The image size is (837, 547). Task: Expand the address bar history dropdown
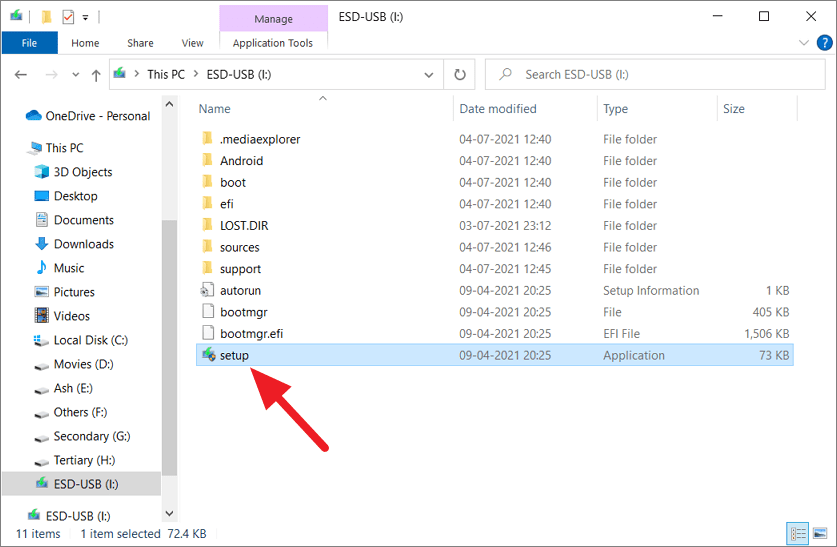click(x=429, y=75)
